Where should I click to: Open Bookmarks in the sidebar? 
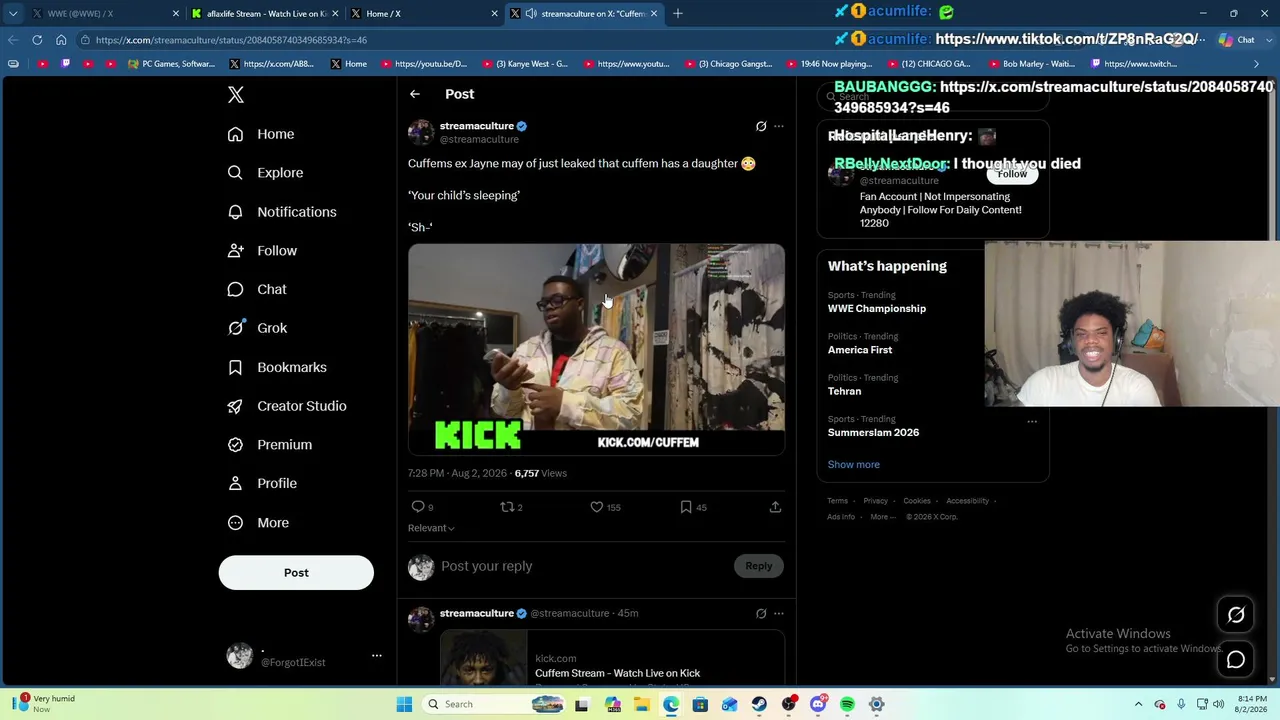coord(277,367)
